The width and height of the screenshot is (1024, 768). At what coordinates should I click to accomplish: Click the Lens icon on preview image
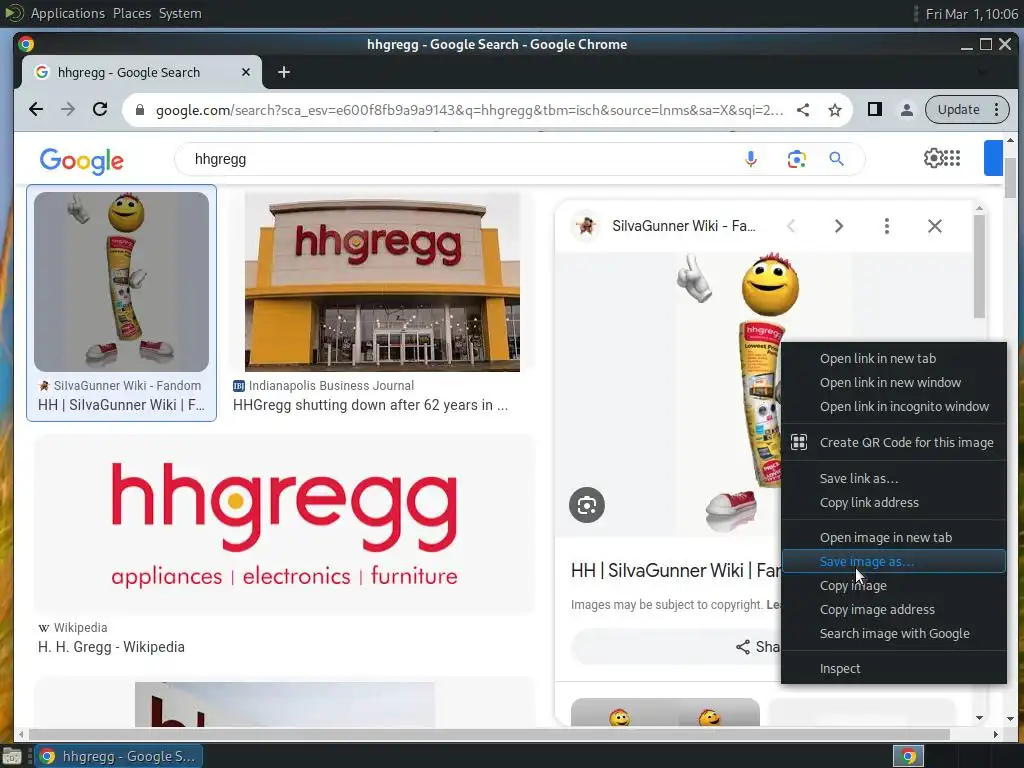coord(586,505)
